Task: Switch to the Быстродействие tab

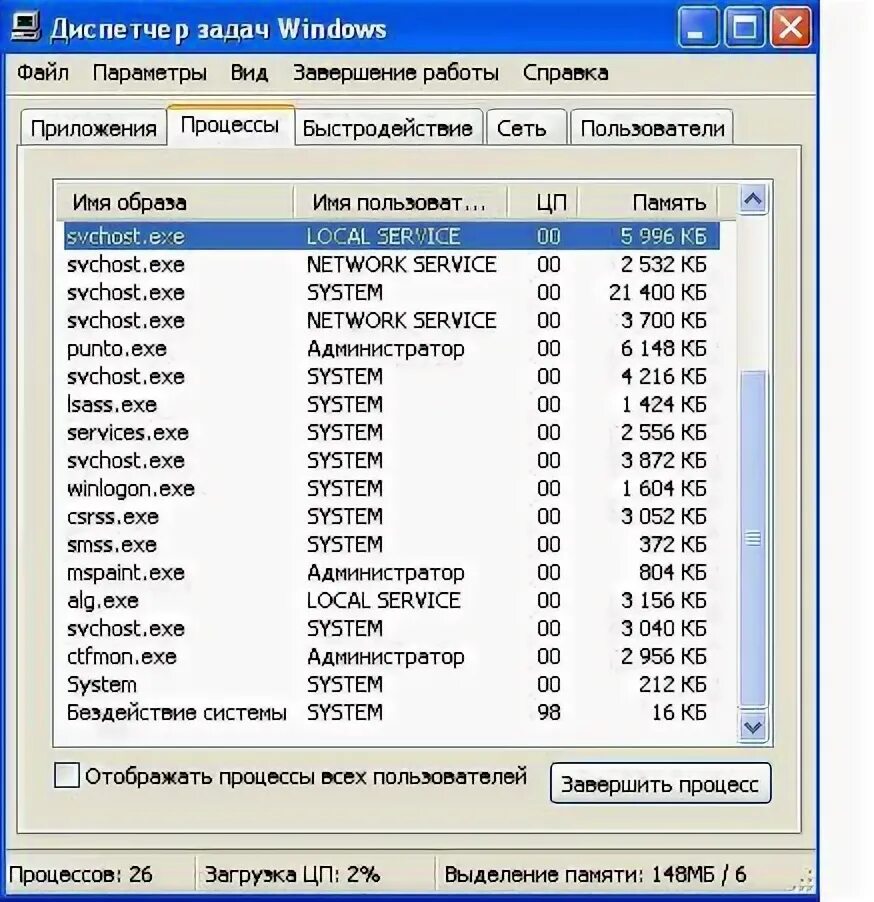Action: coord(388,128)
